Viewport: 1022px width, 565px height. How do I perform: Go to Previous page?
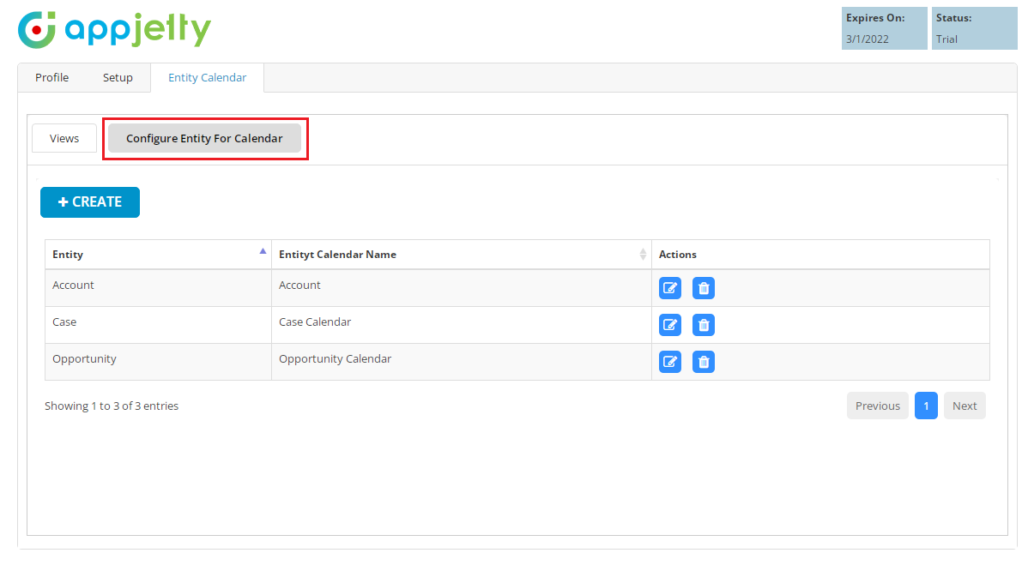click(877, 406)
